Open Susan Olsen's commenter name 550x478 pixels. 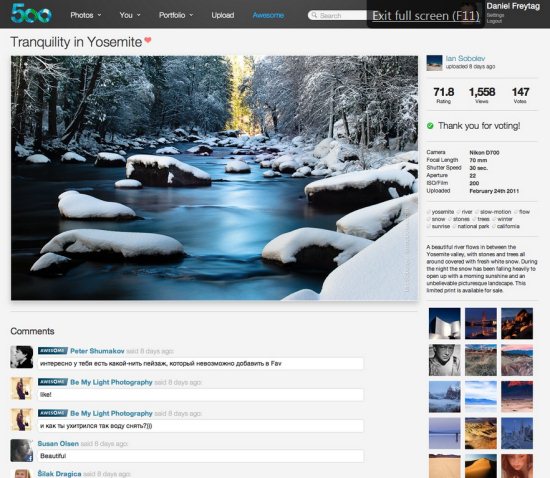(58, 444)
